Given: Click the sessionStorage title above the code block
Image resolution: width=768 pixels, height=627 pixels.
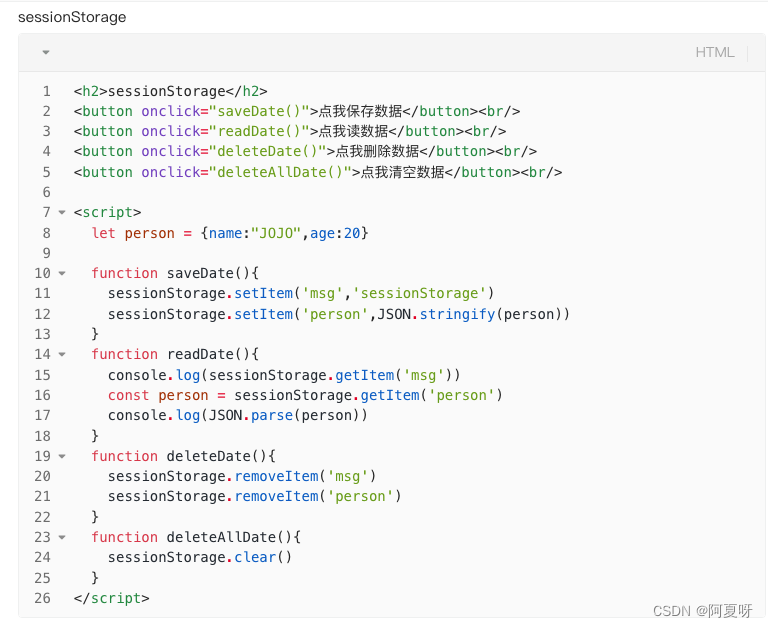Looking at the screenshot, I should (72, 17).
